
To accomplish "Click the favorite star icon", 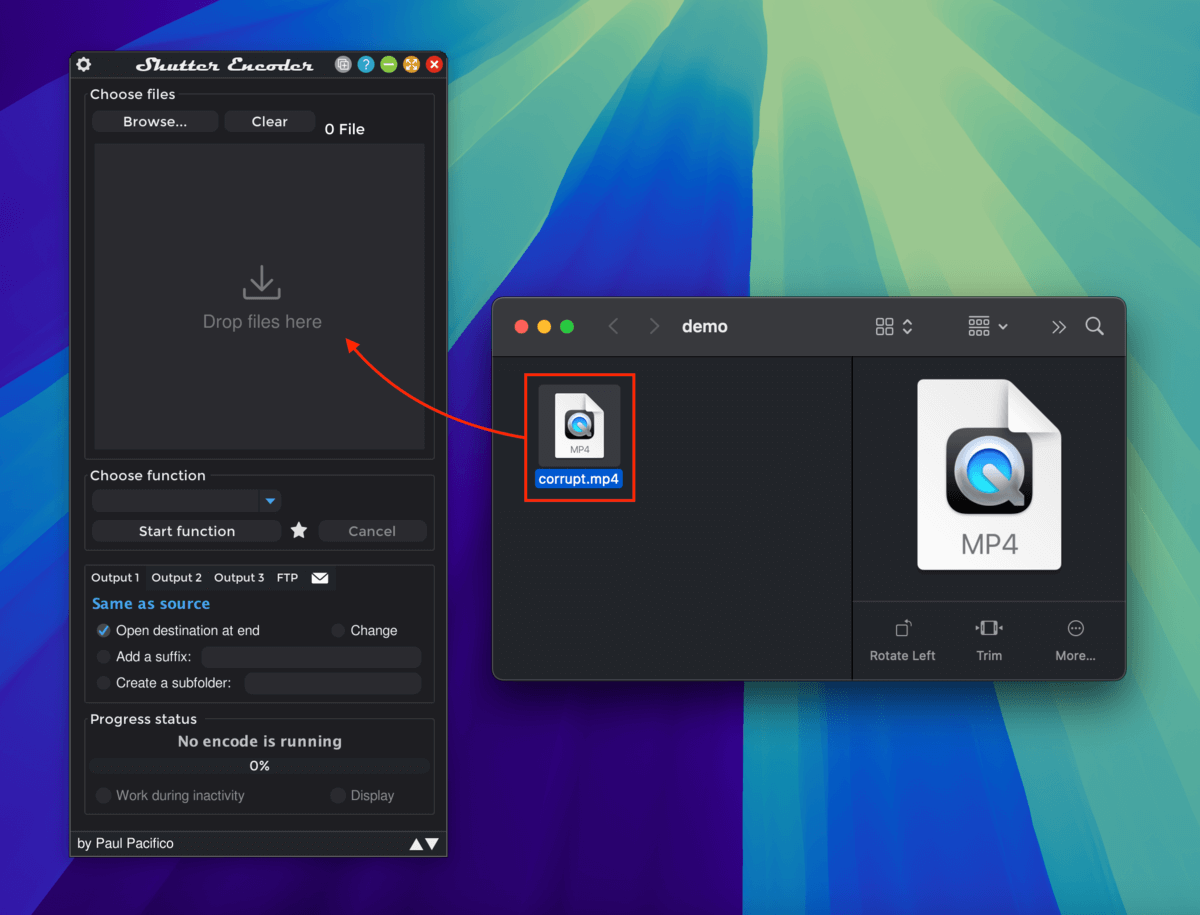I will tap(299, 530).
